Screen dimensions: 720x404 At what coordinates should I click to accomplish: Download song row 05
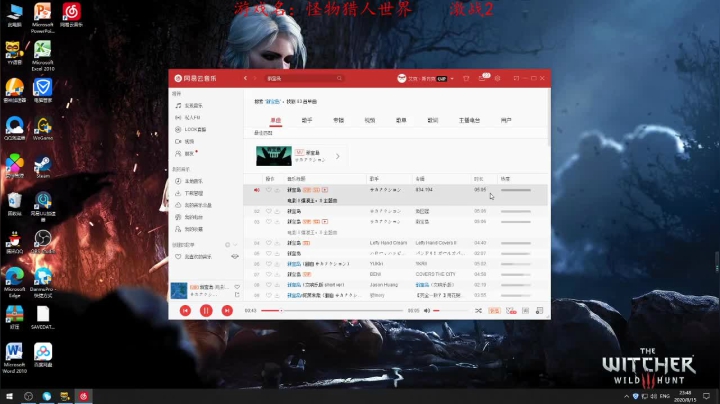(277, 253)
